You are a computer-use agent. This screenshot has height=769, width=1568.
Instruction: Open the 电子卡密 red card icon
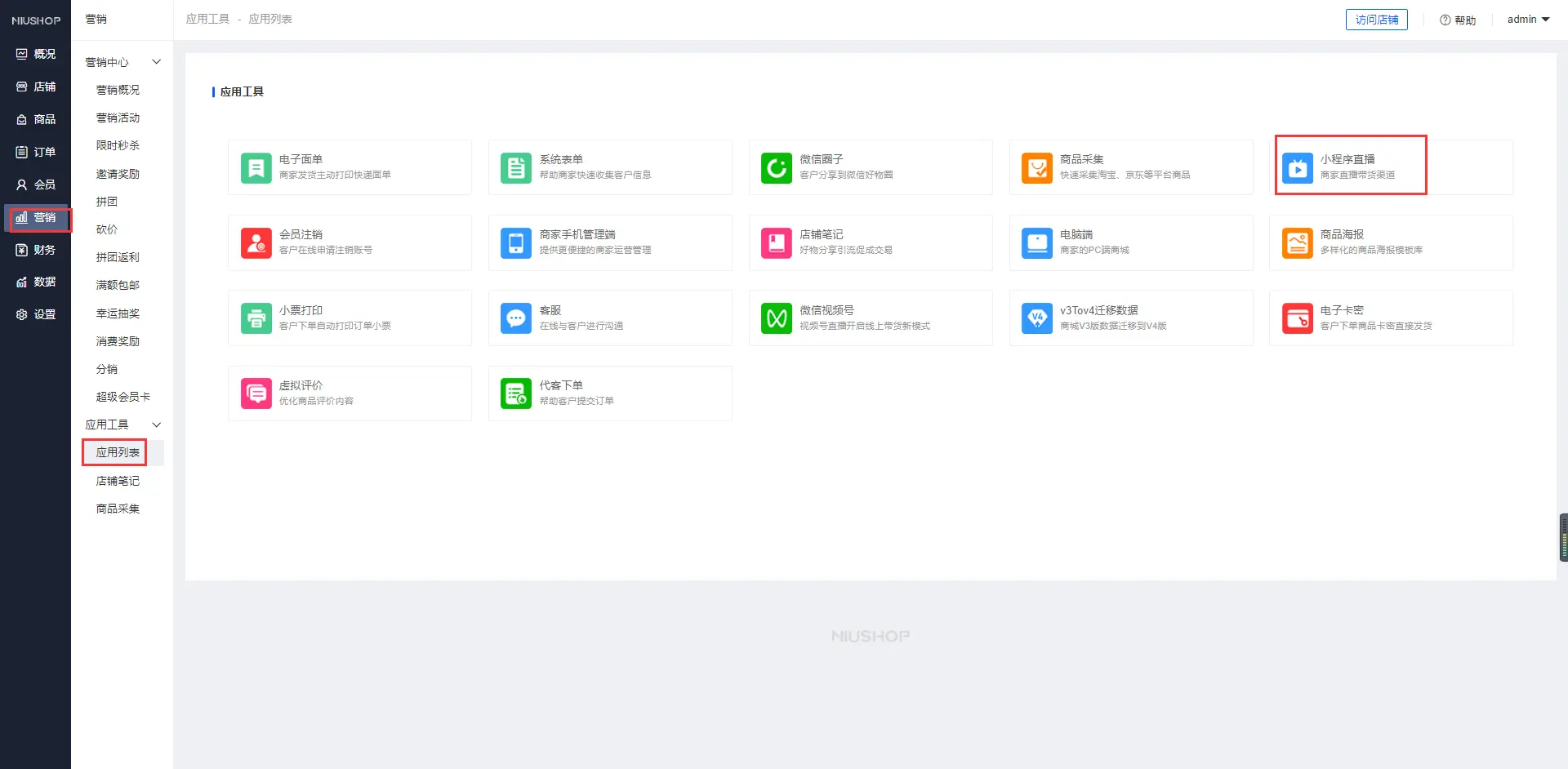point(1297,318)
